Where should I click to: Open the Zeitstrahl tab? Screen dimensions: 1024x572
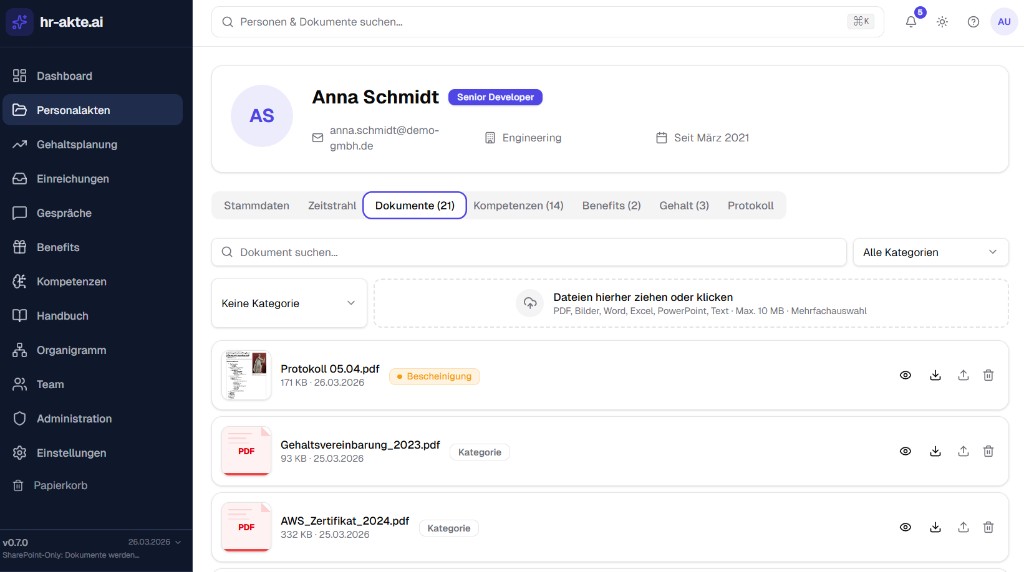(x=332, y=205)
